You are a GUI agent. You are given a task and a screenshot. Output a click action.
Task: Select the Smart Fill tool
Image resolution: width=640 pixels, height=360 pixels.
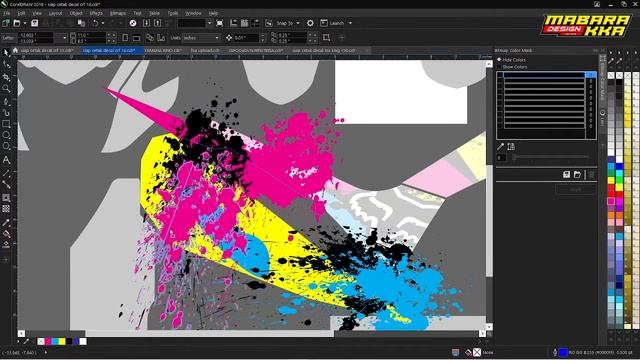click(x=6, y=245)
